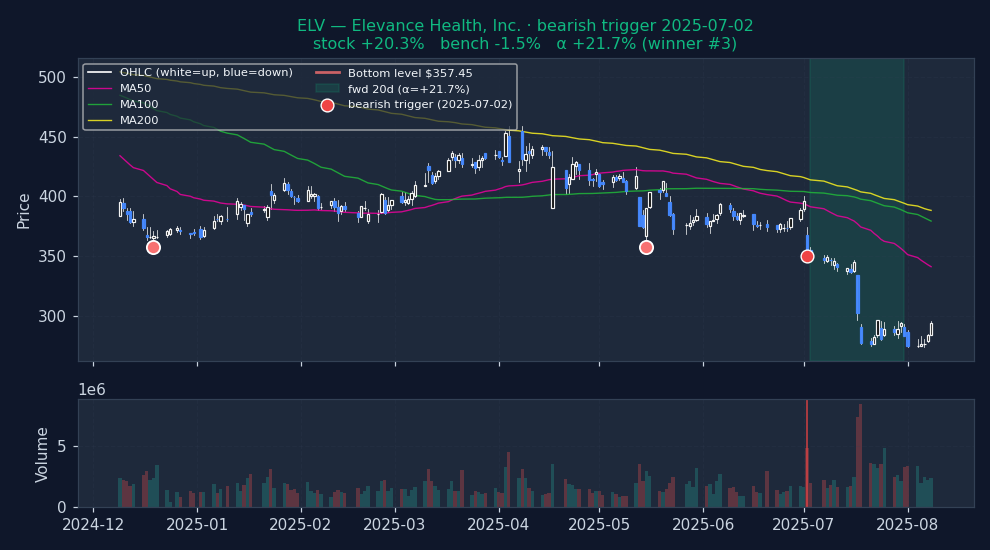Screen dimensions: 990x550
Task: Click the Volume axis label
Action: tap(43, 454)
